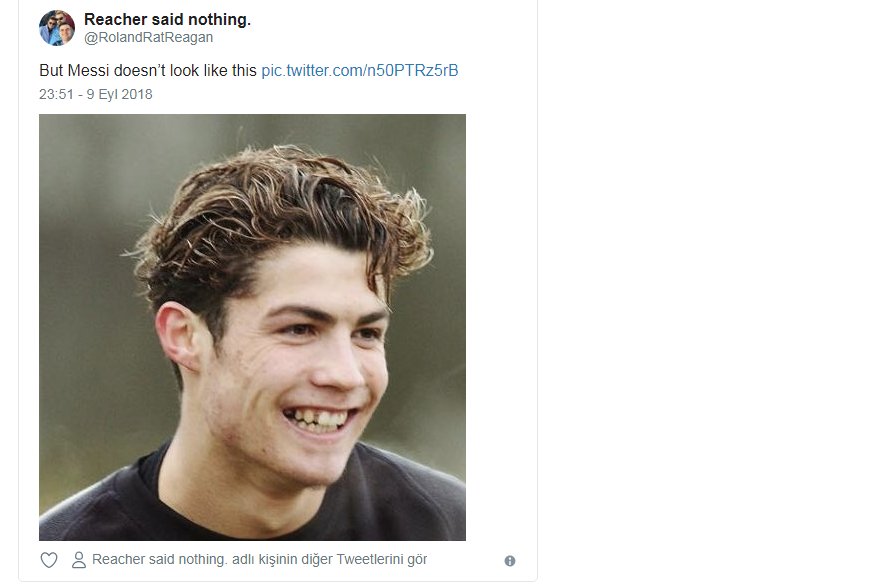Like the tweet with the heart icon

(x=48, y=560)
